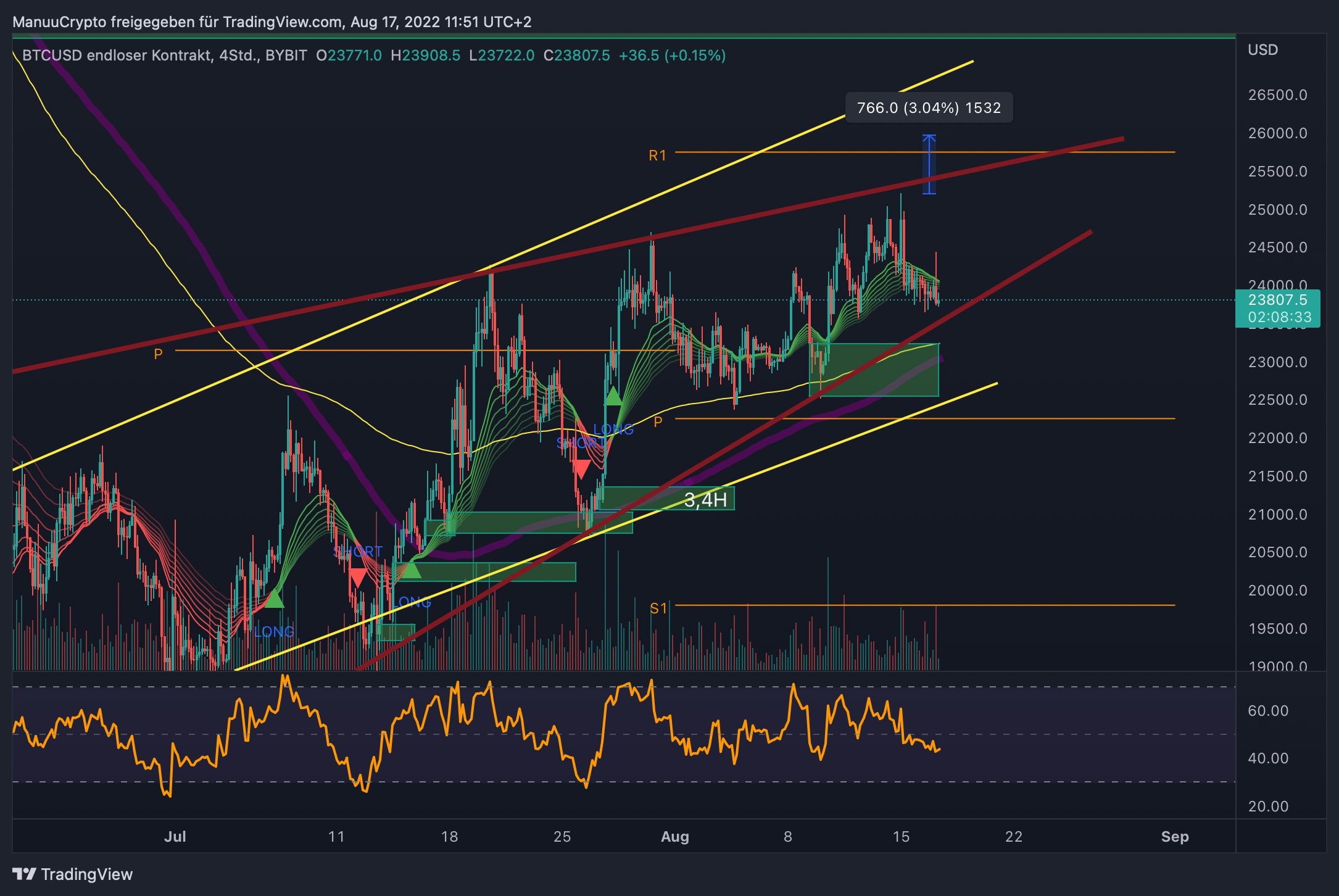Image resolution: width=1339 pixels, height=896 pixels.
Task: Click the RSI 60.00 axis label
Action: click(1267, 711)
